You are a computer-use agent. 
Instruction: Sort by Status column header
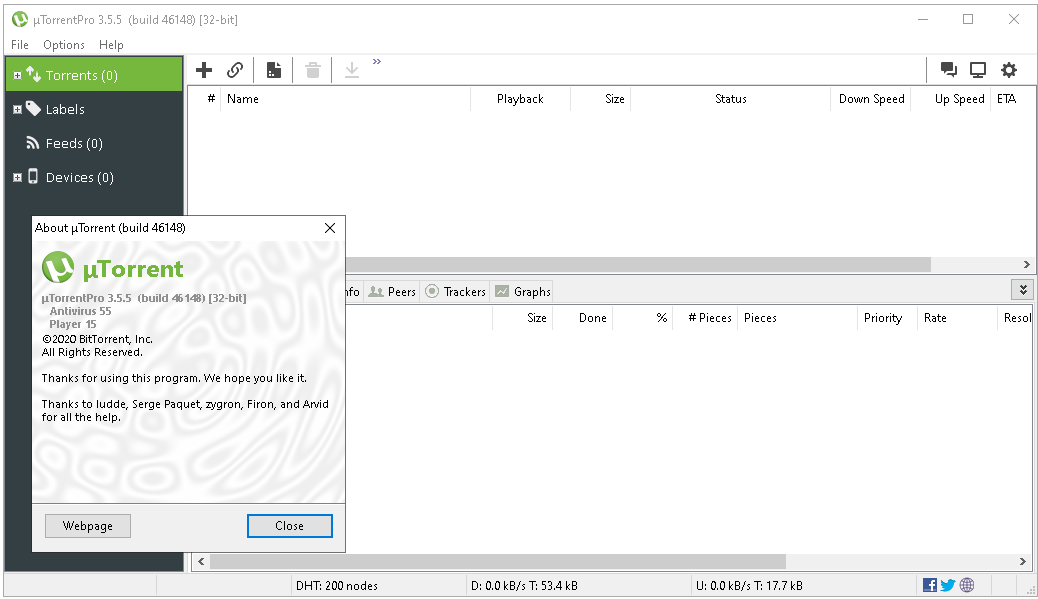pyautogui.click(x=730, y=99)
